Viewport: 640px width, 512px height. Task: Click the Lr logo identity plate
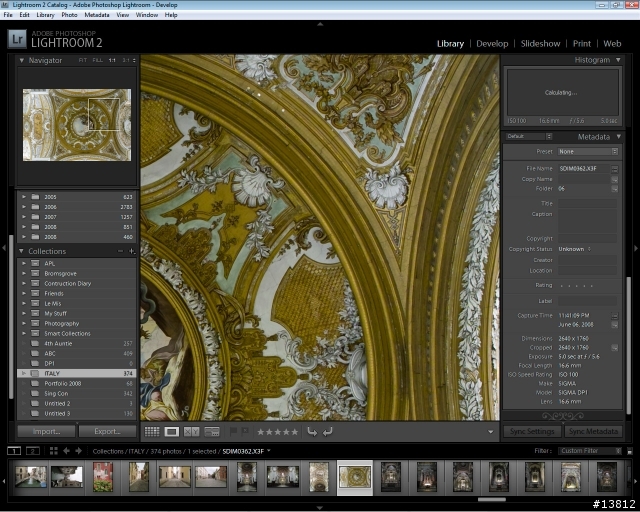point(17,39)
